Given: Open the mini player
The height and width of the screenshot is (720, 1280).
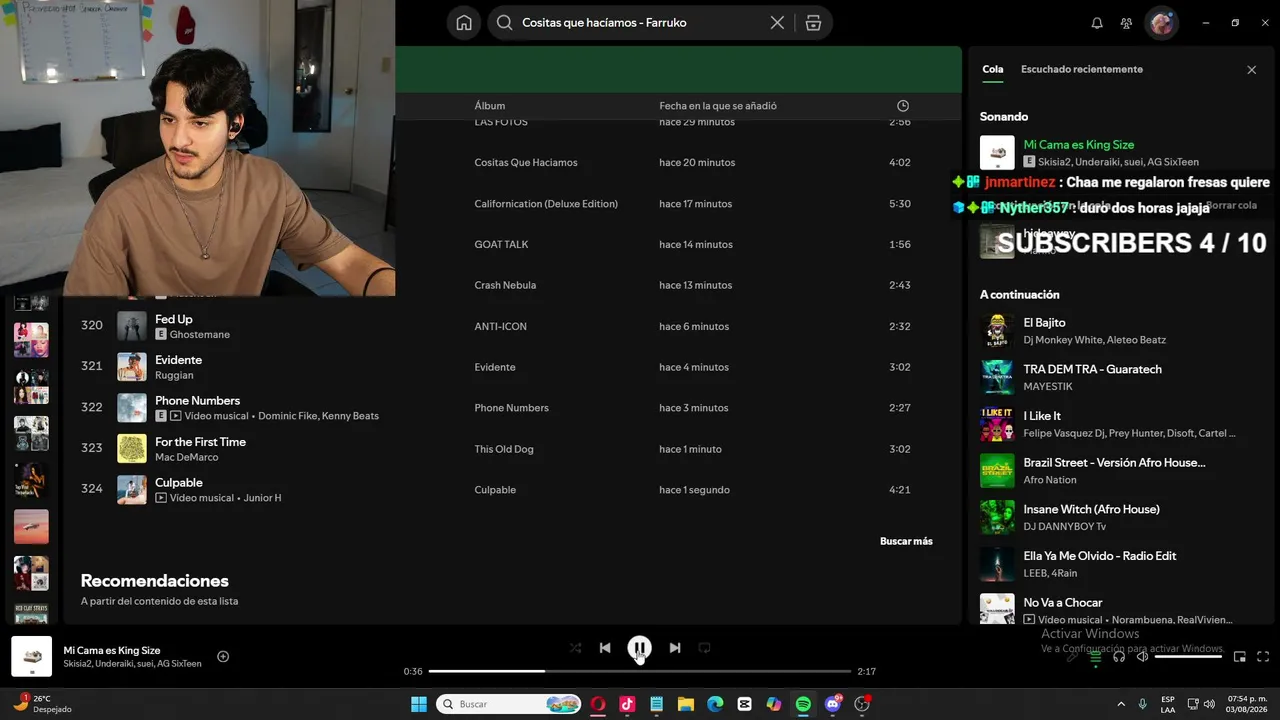Looking at the screenshot, I should [x=1240, y=657].
